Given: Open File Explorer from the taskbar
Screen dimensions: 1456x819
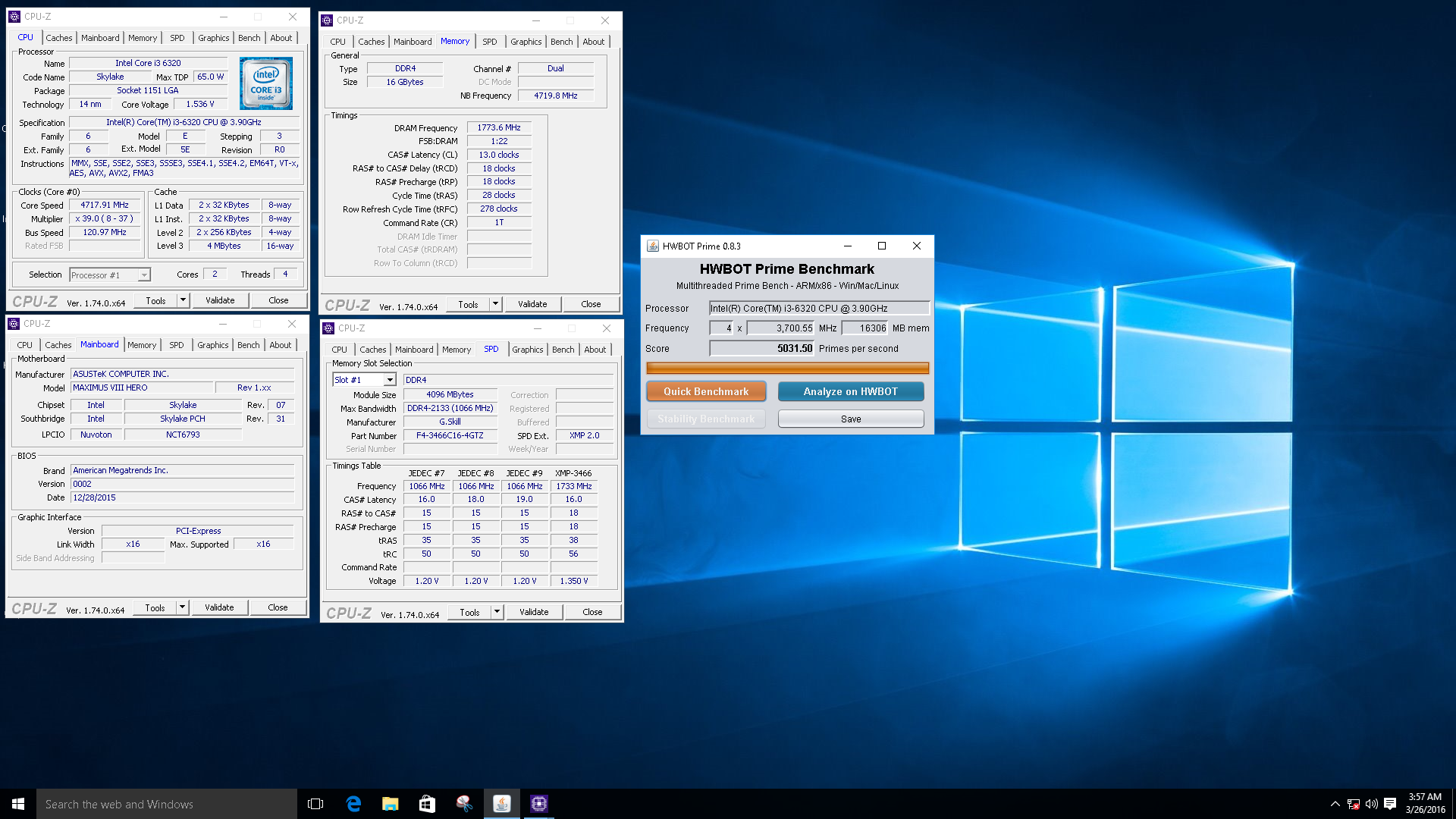Looking at the screenshot, I should point(390,804).
